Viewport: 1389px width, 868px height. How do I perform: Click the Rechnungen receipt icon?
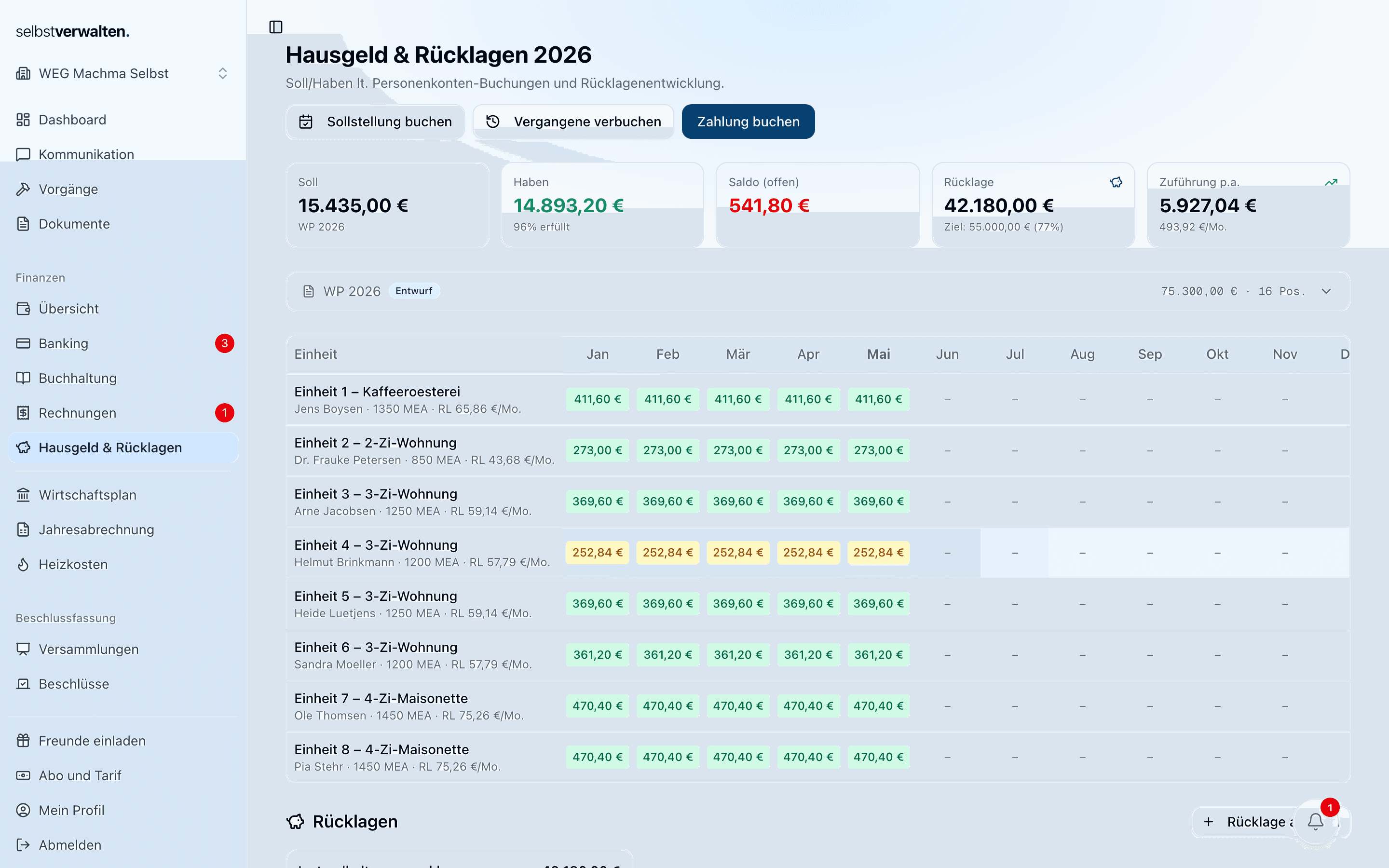(x=23, y=413)
